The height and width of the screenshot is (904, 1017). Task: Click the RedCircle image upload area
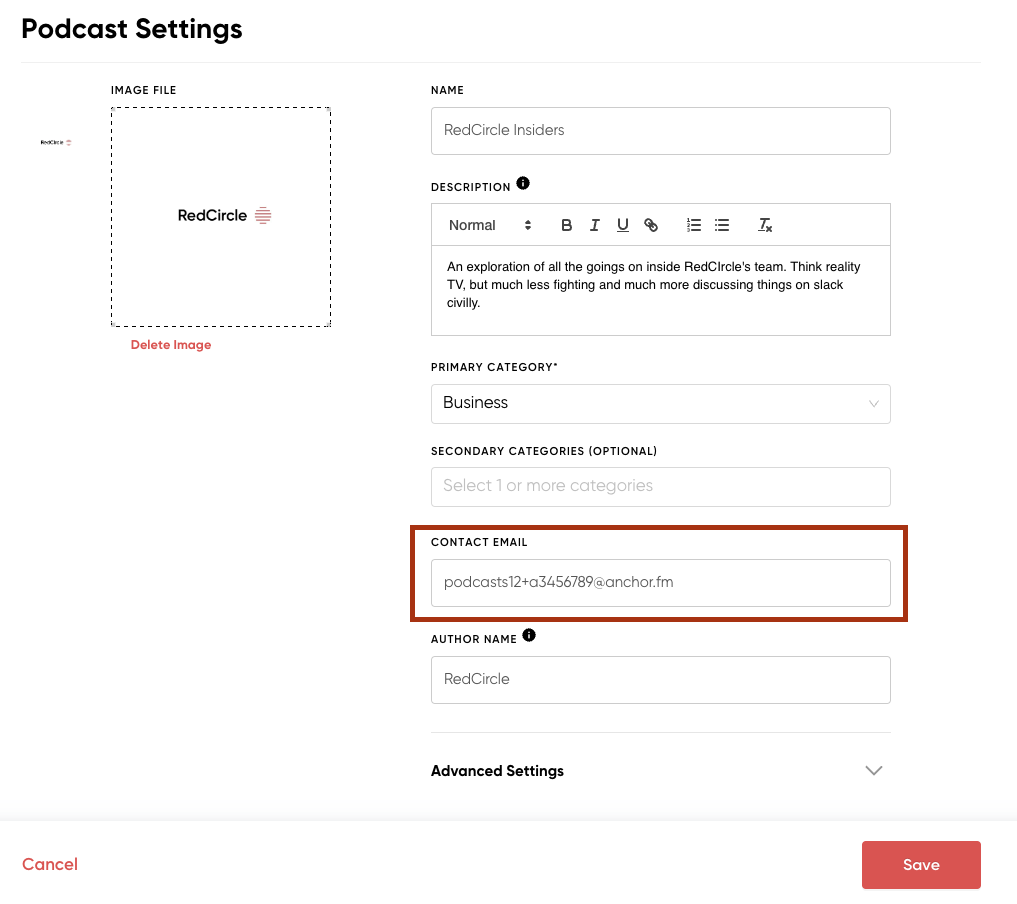click(221, 217)
